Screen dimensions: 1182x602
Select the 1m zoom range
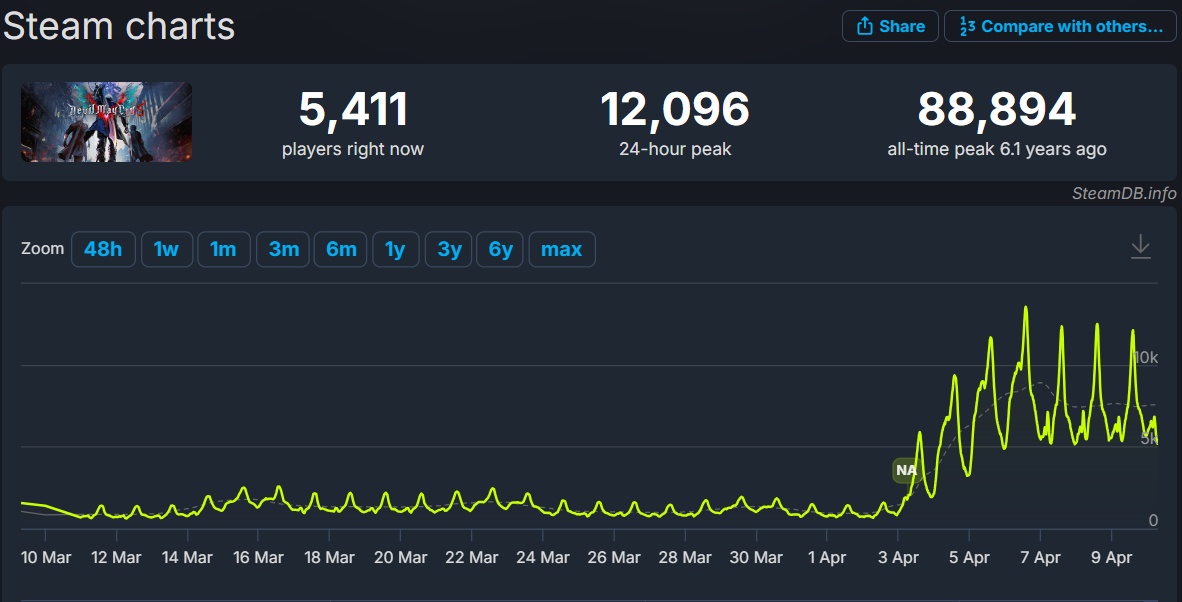(x=224, y=249)
